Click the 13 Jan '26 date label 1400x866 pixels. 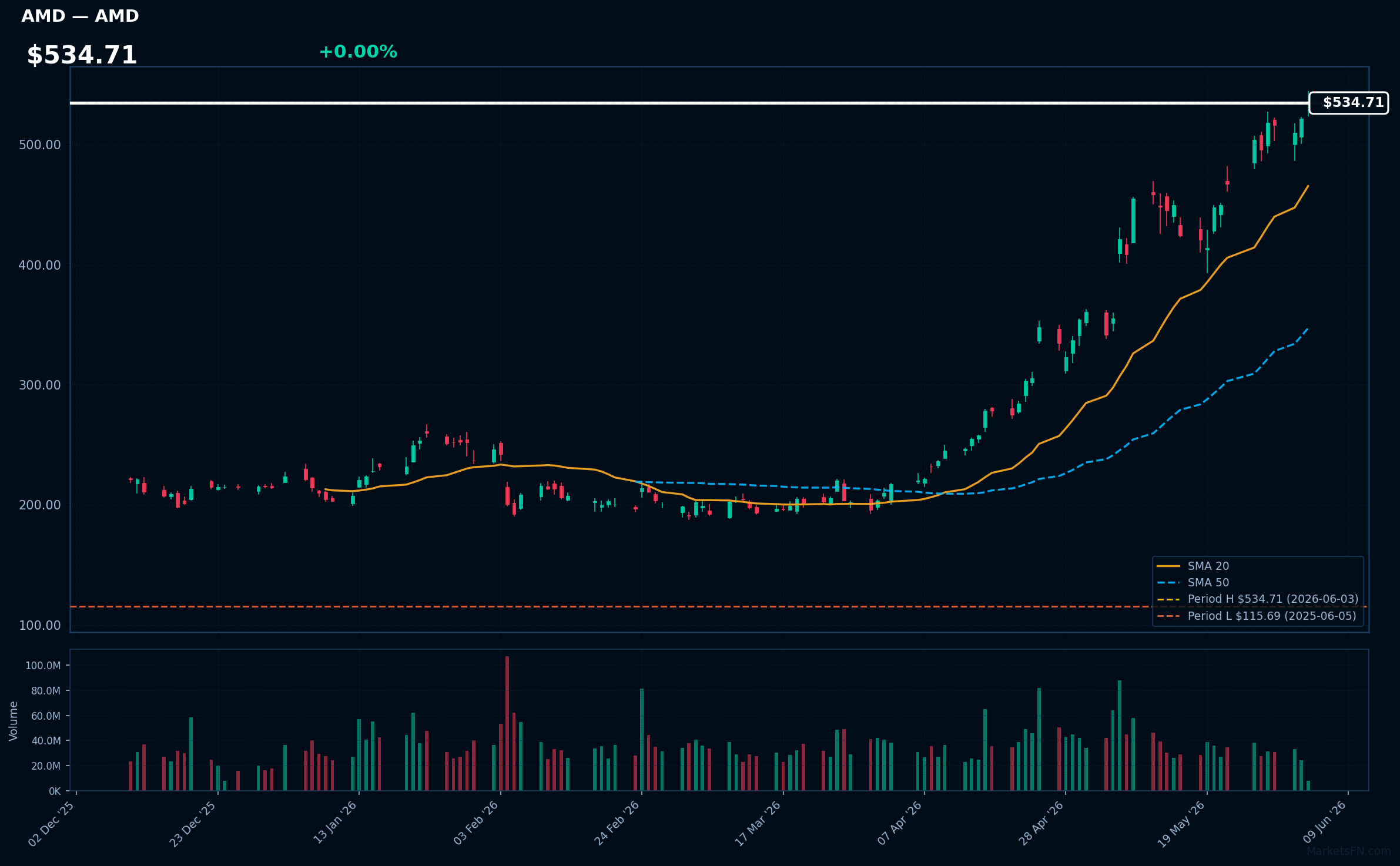[335, 824]
